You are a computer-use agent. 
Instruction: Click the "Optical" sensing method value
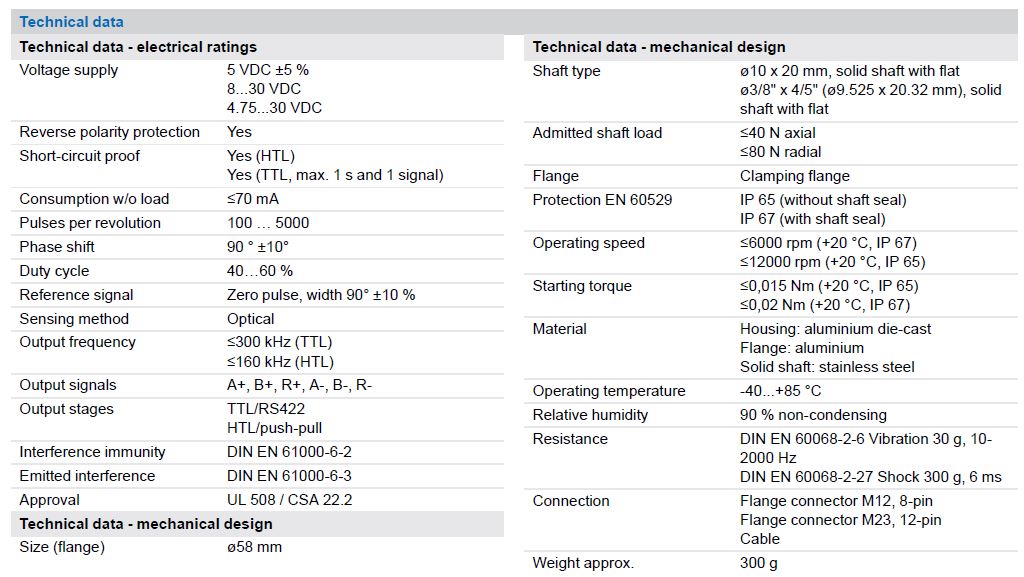[x=251, y=319]
